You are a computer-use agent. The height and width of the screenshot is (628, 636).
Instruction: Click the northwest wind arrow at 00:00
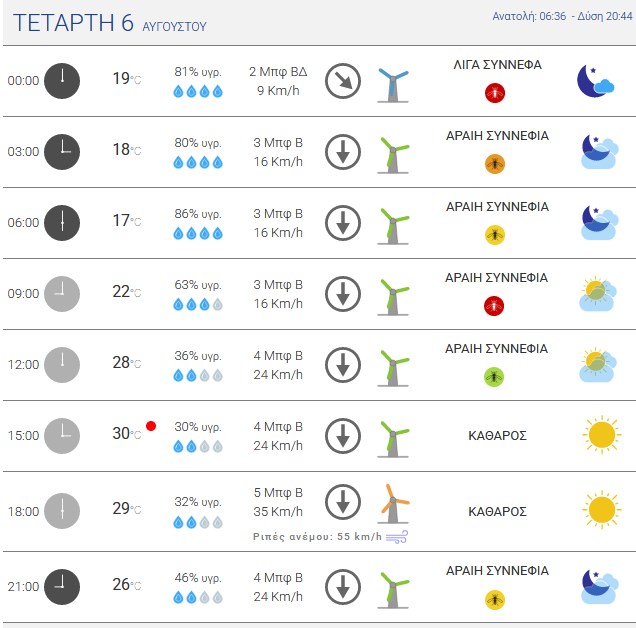[343, 81]
